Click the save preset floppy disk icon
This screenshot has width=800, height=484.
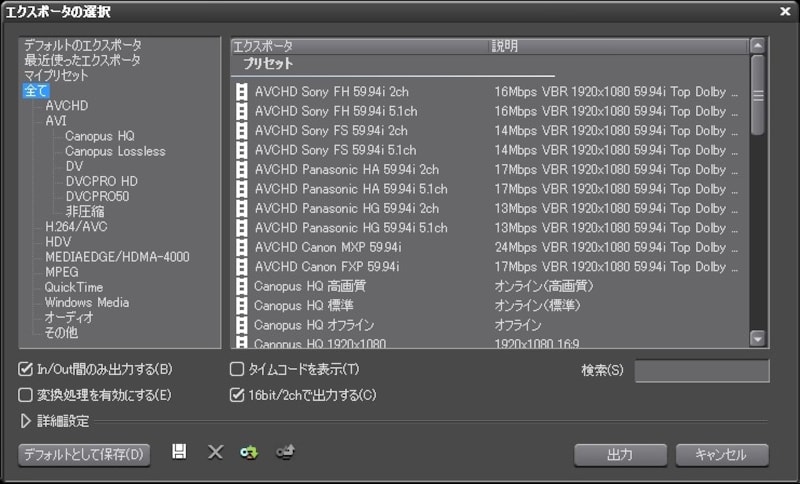179,451
